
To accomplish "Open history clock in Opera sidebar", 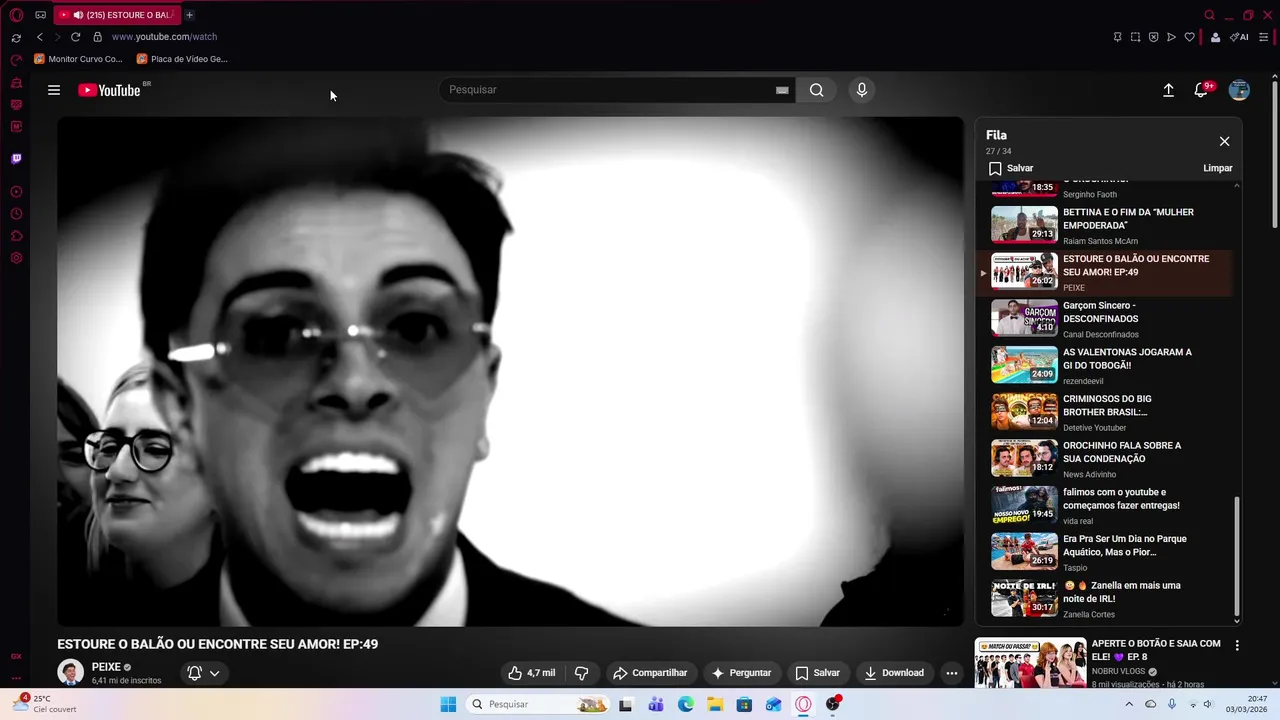I will [16, 214].
